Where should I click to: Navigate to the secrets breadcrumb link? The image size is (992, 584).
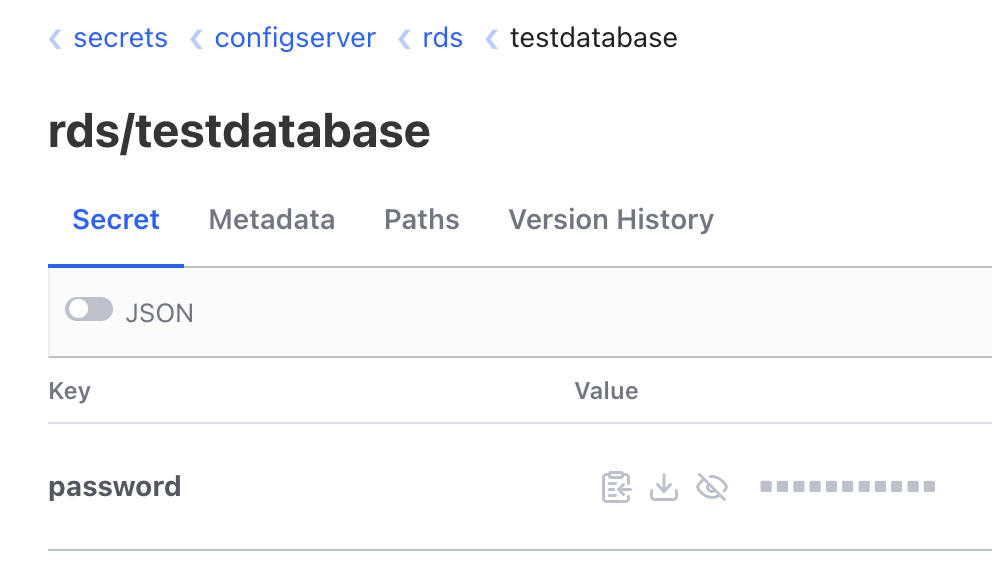[x=120, y=38]
